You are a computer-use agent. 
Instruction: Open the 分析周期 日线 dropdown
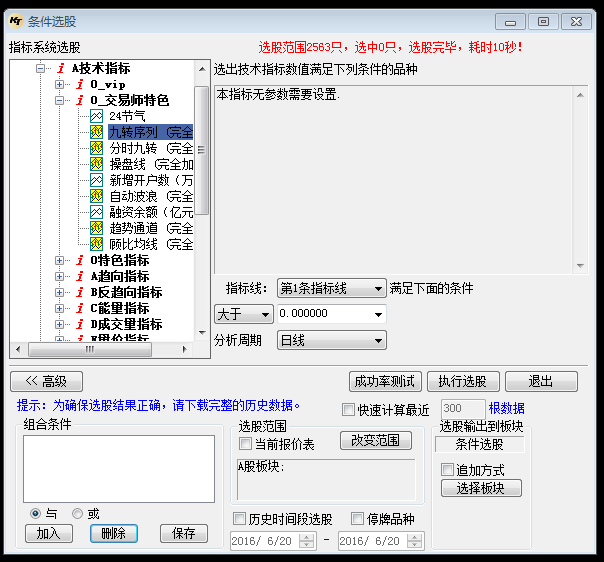[331, 340]
